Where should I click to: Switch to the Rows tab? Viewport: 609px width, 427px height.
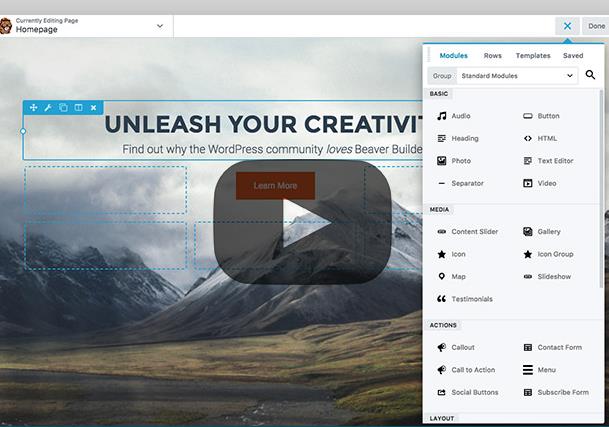pos(492,56)
